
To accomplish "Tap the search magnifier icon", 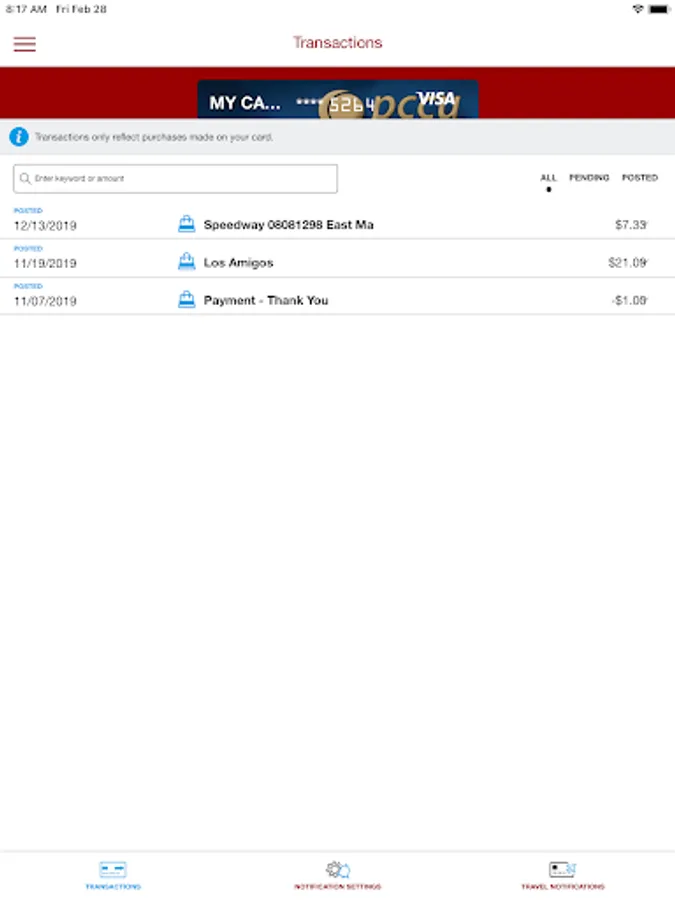I will point(25,179).
